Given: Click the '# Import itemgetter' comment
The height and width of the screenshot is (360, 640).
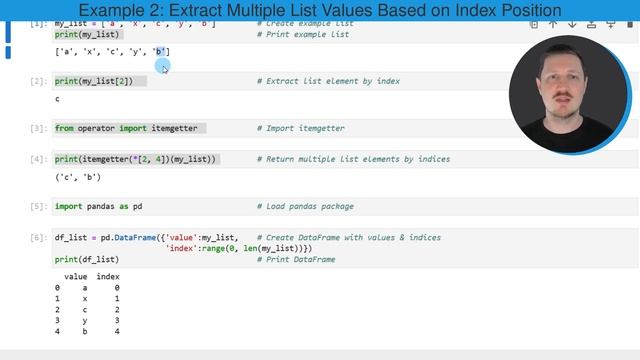Looking at the screenshot, I should (x=300, y=128).
